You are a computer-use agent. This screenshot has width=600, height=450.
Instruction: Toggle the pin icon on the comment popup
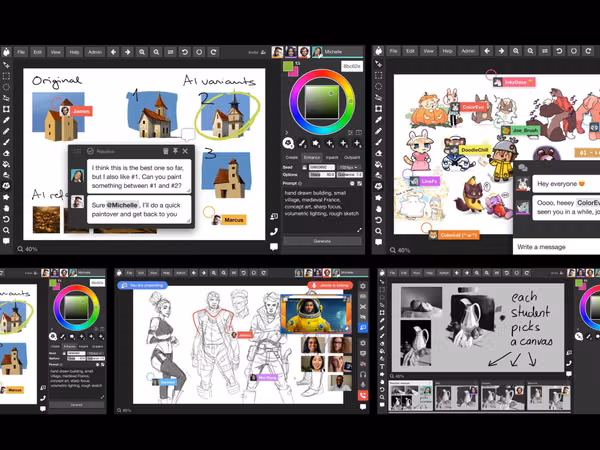coord(175,151)
